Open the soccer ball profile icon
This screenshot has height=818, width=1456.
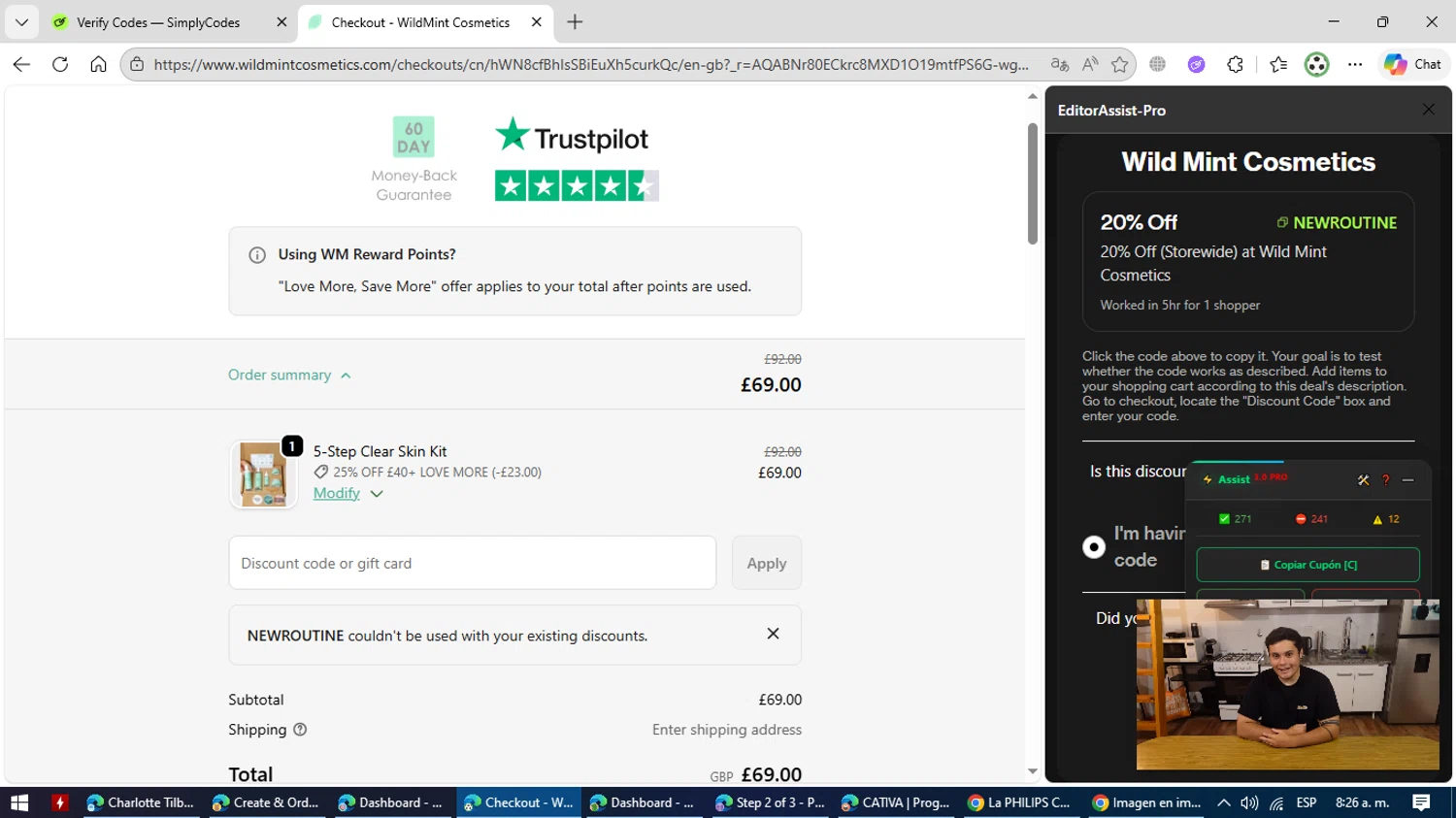pos(1316,64)
